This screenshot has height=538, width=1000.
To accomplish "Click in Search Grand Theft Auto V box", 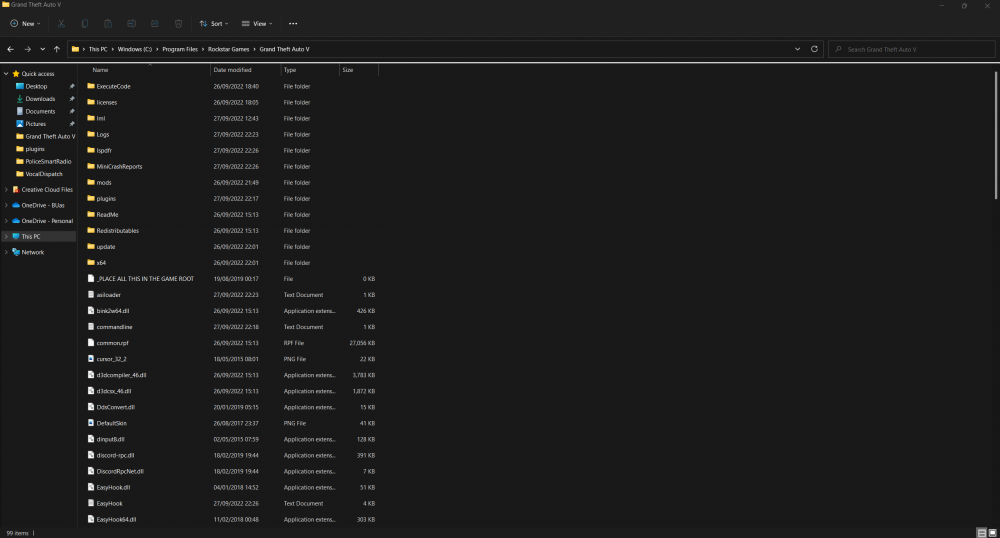I will point(912,49).
